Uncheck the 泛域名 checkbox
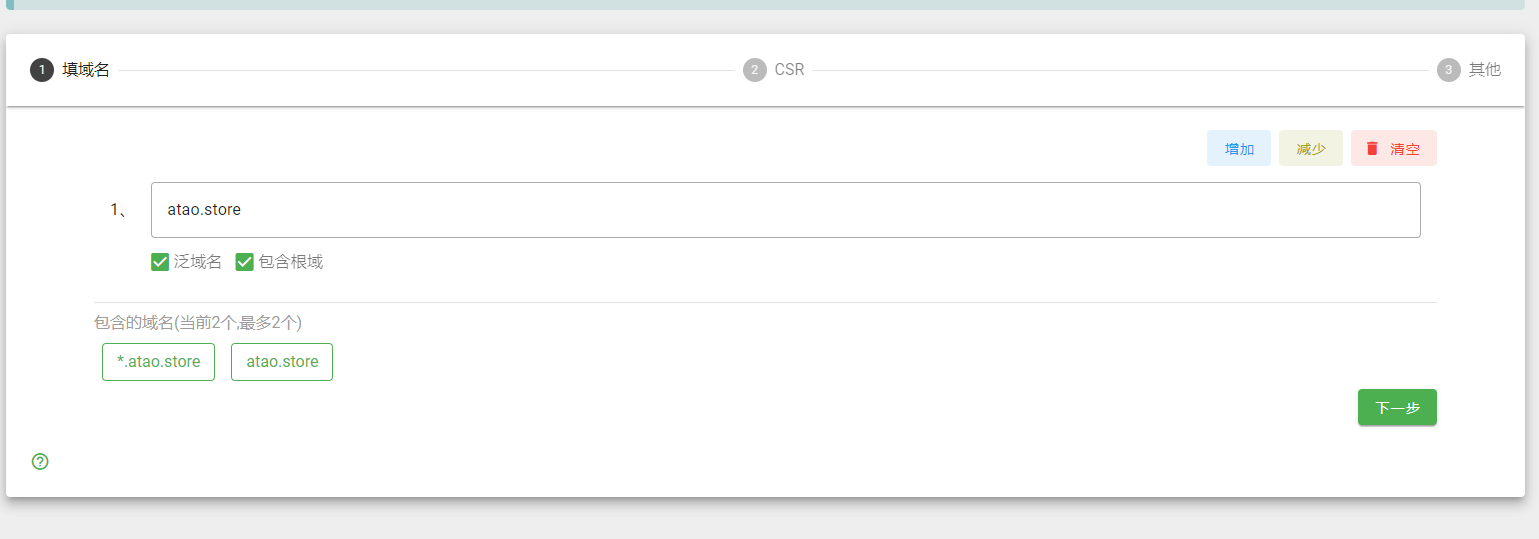The width and height of the screenshot is (1539, 539). tap(160, 262)
